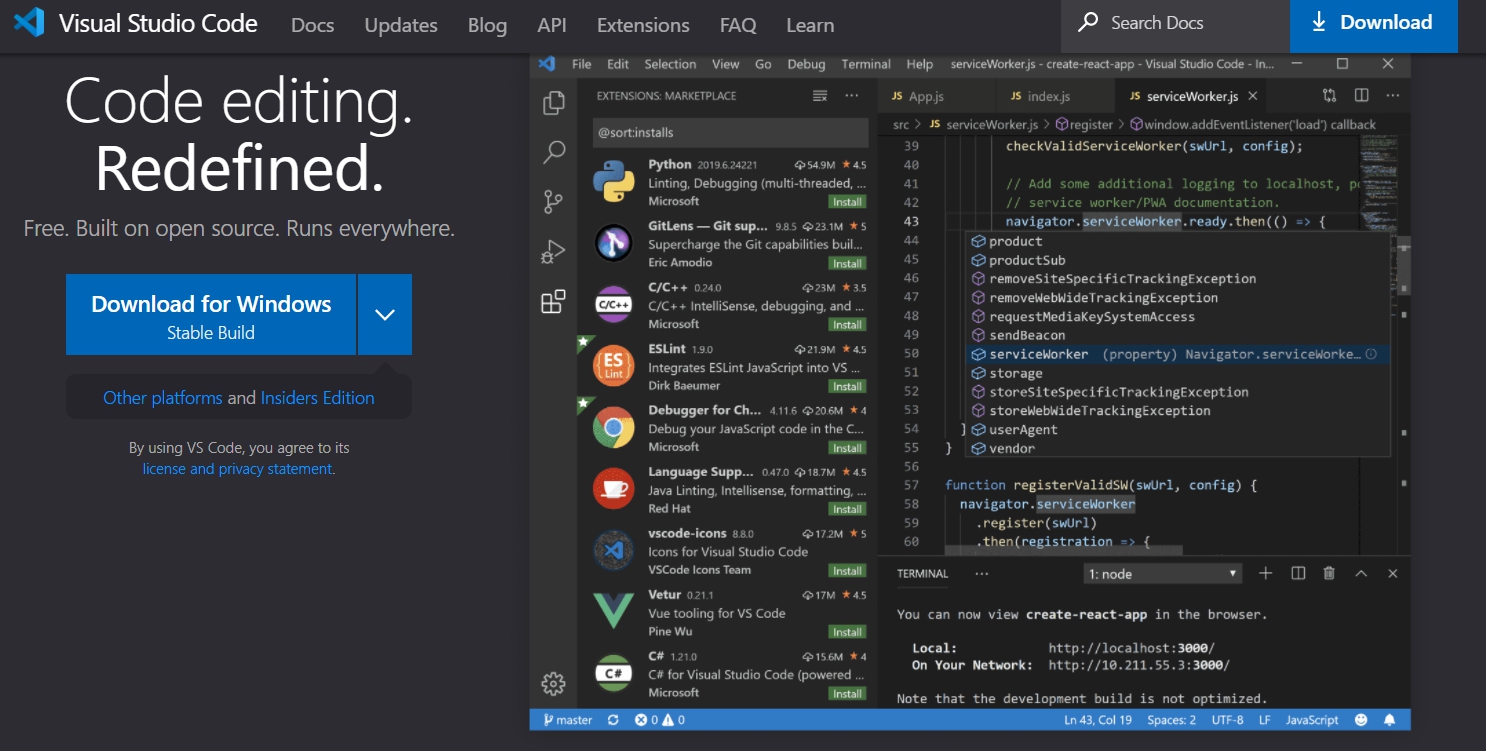Install the Python extension
The image size is (1486, 751).
(847, 202)
